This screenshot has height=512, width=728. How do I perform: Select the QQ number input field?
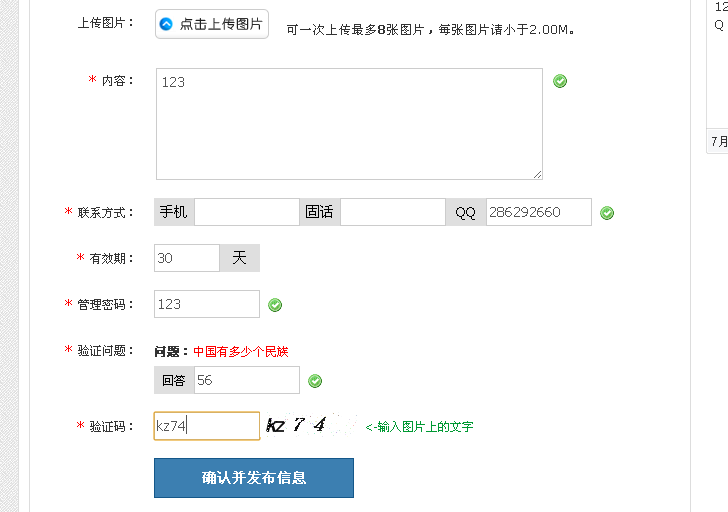point(538,213)
